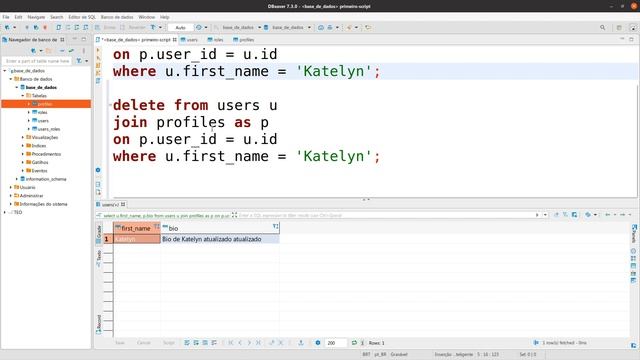
Task: Open active schema base_de_dados selector
Action: tap(287, 27)
